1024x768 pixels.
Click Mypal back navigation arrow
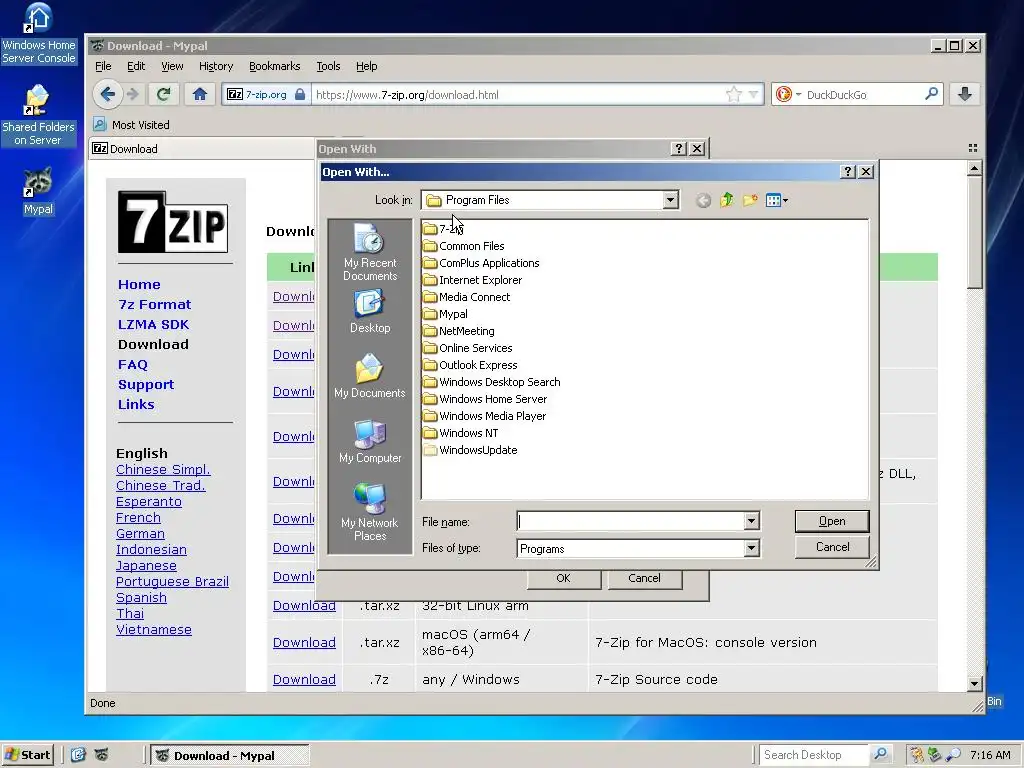coord(108,95)
